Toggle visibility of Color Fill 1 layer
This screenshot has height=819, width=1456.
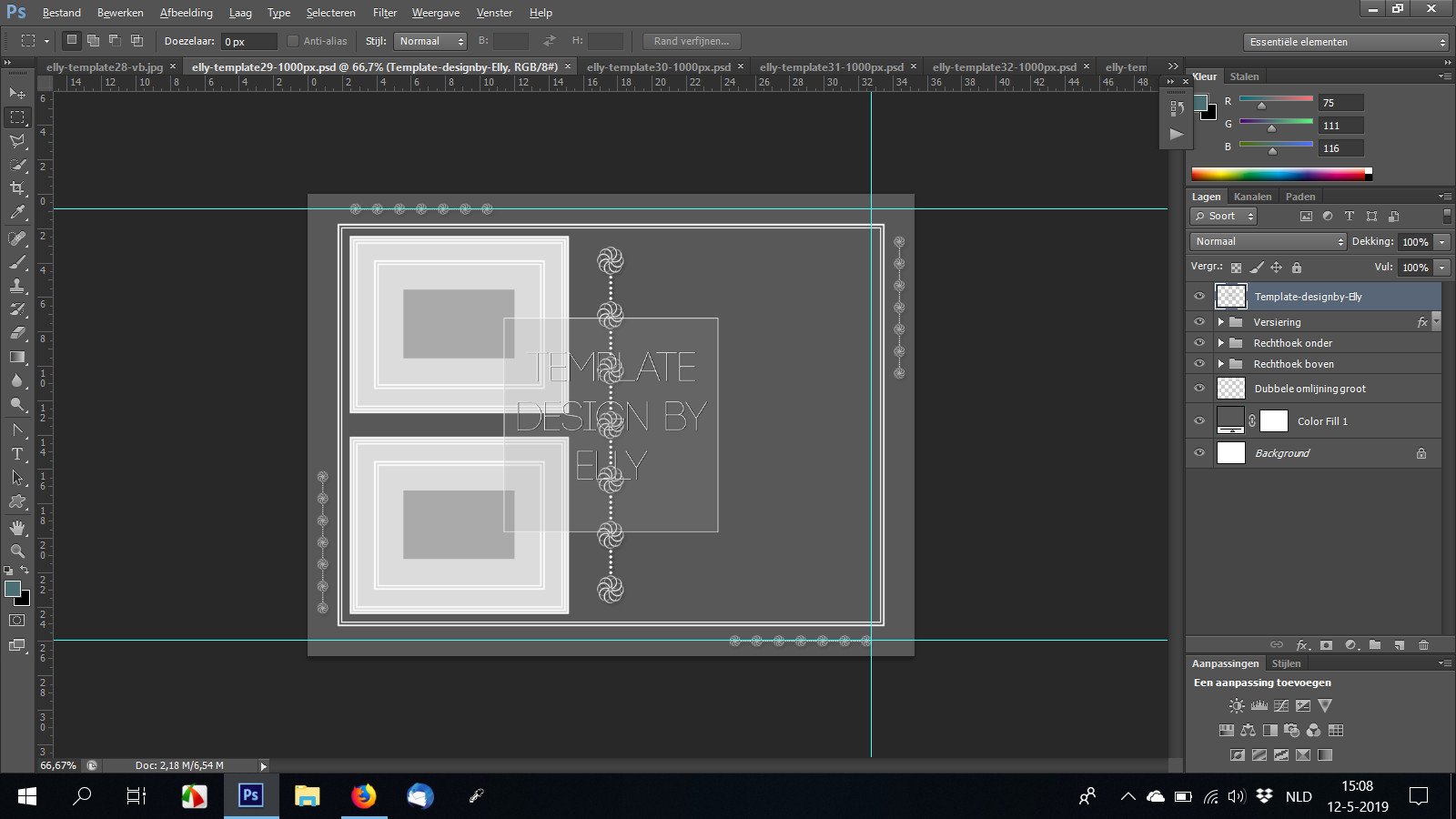1199,420
